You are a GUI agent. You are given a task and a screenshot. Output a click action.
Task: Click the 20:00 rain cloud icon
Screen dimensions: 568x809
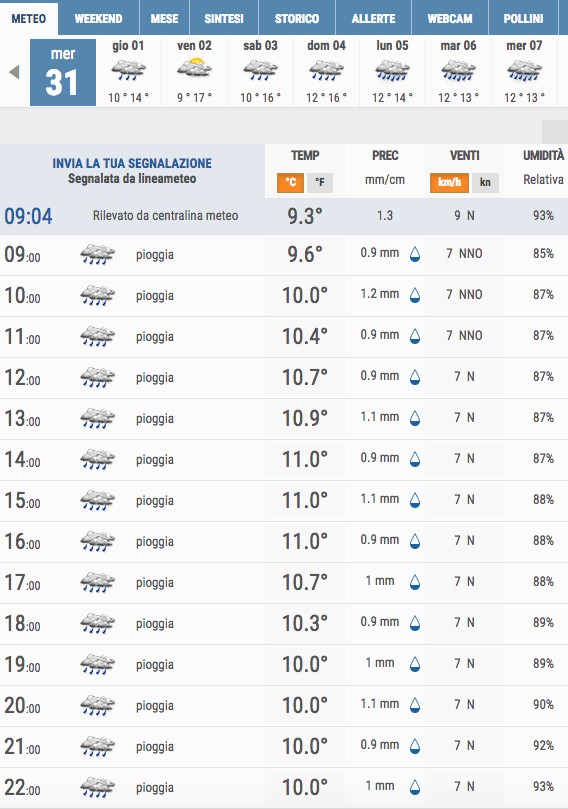[98, 706]
